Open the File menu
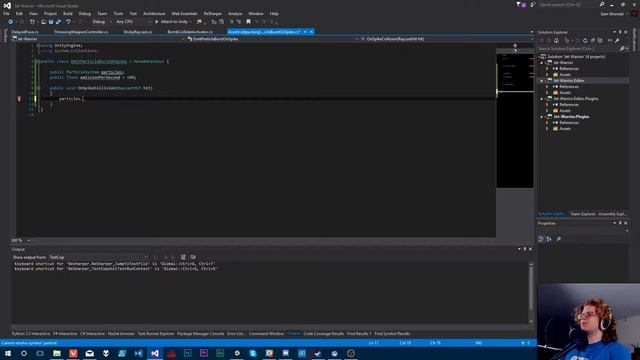 [x=6, y=13]
